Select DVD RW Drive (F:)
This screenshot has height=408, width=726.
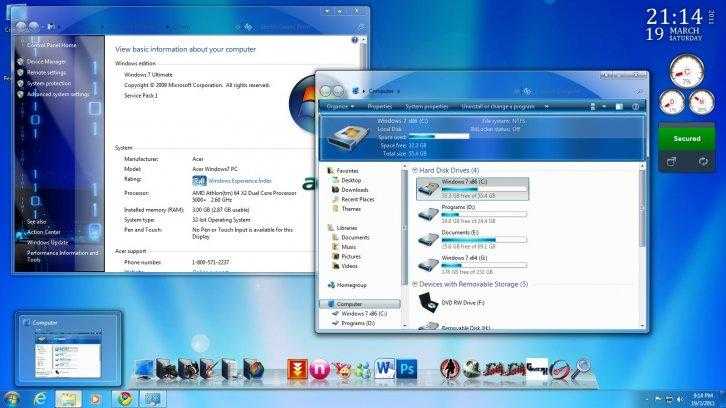(x=451, y=302)
